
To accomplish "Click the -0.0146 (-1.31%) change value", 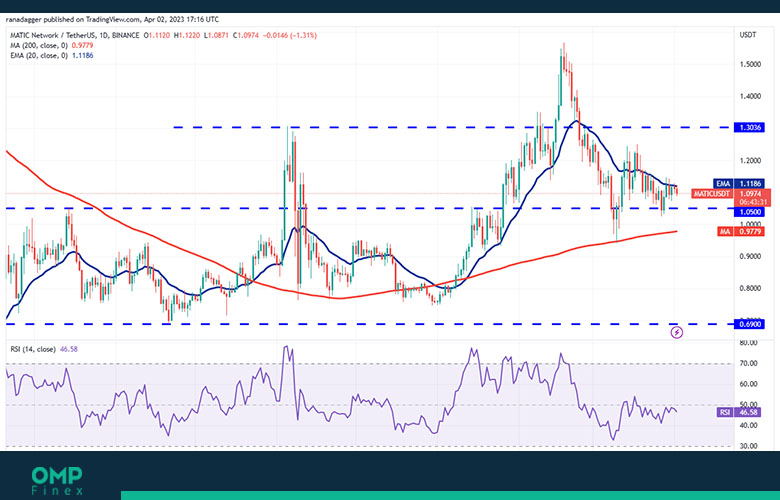I will [x=290, y=35].
